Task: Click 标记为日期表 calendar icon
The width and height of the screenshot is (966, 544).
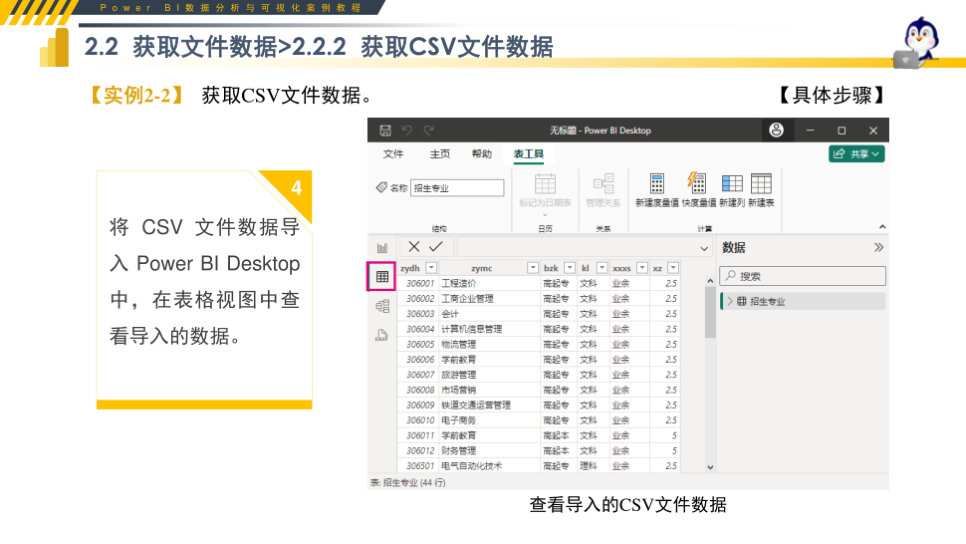Action: 545,184
